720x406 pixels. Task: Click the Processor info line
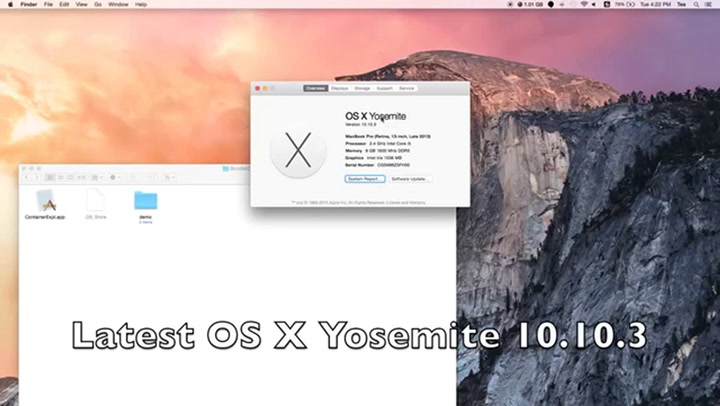(378, 143)
